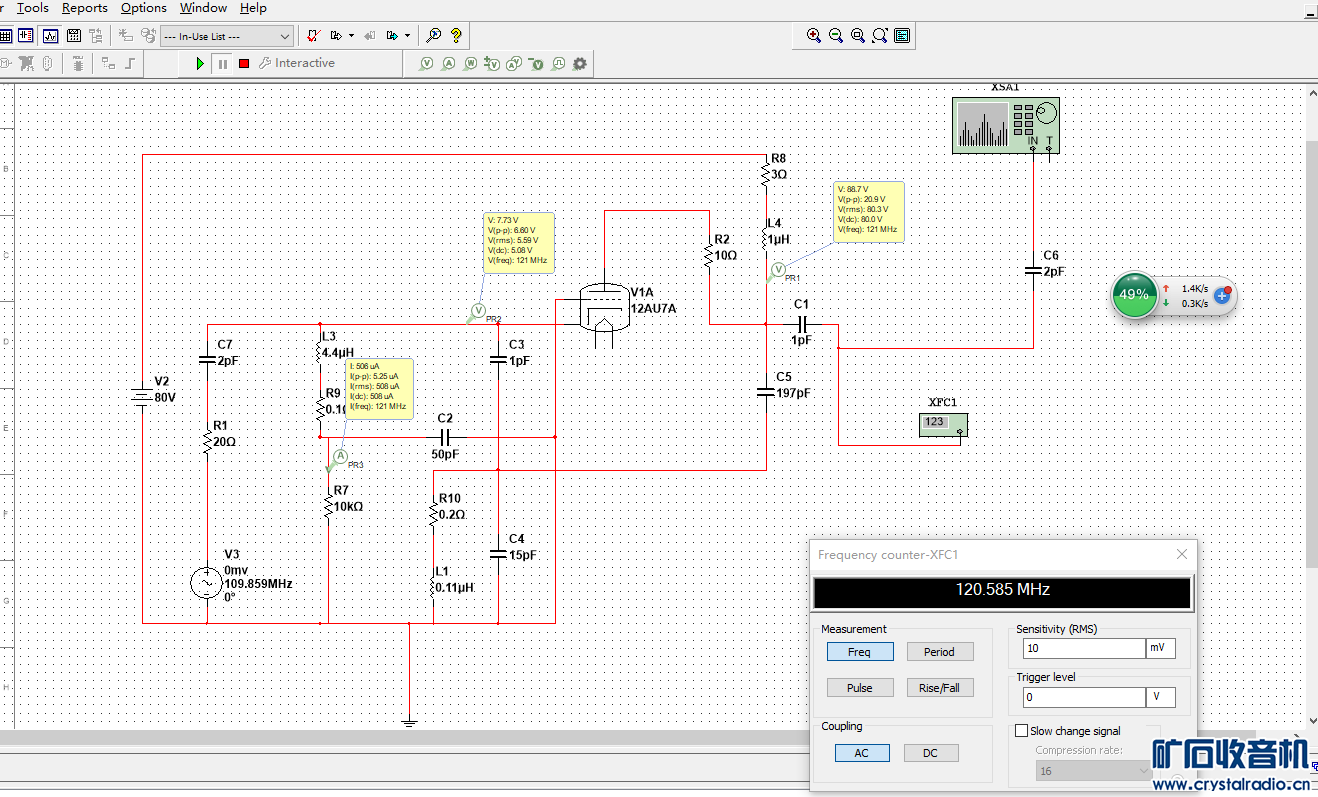Click the yellow Help question mark icon
This screenshot has width=1318, height=797.
pos(456,35)
